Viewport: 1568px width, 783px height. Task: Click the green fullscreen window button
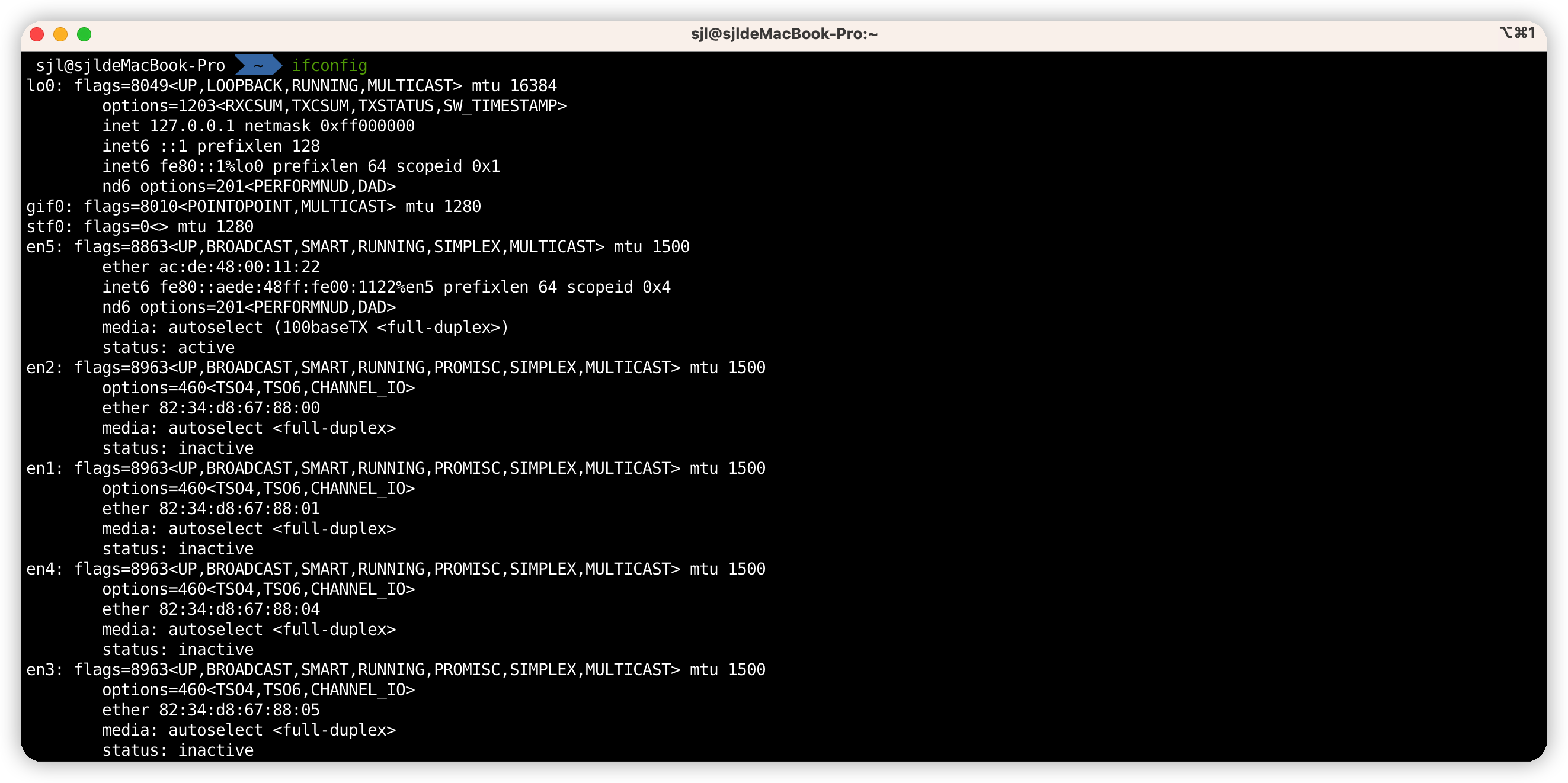85,34
